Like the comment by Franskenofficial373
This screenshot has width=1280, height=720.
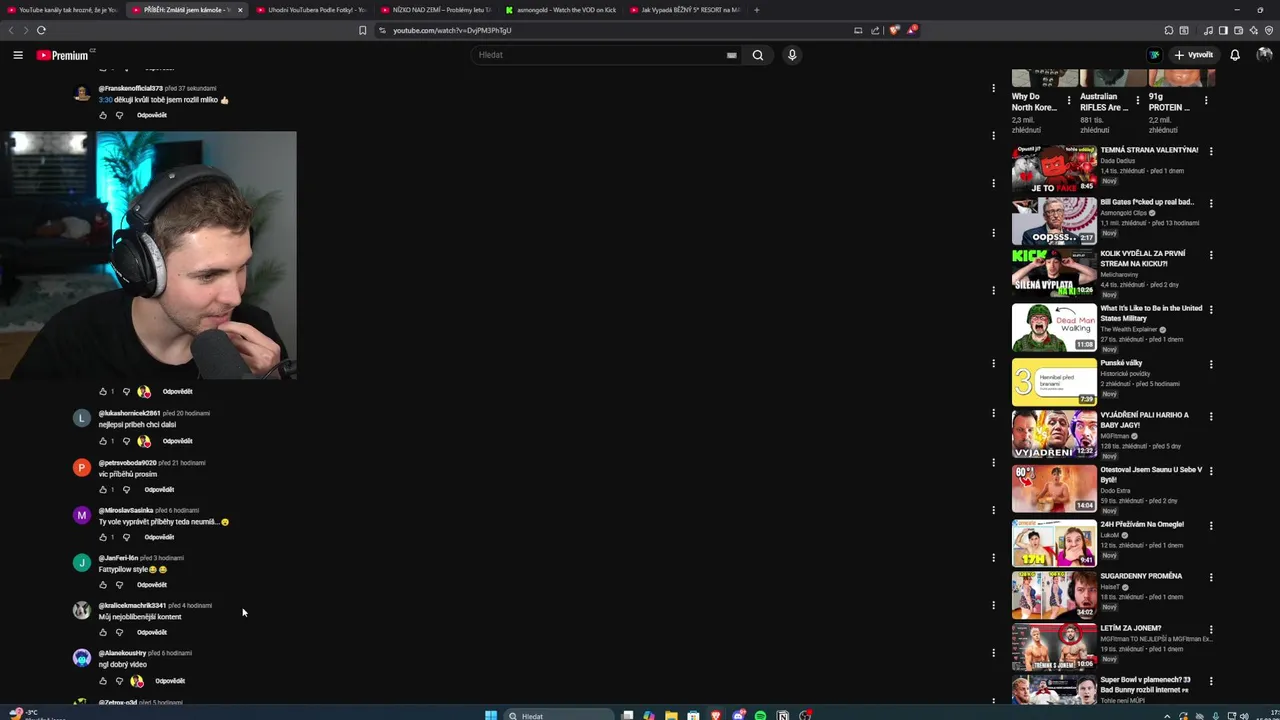point(102,115)
